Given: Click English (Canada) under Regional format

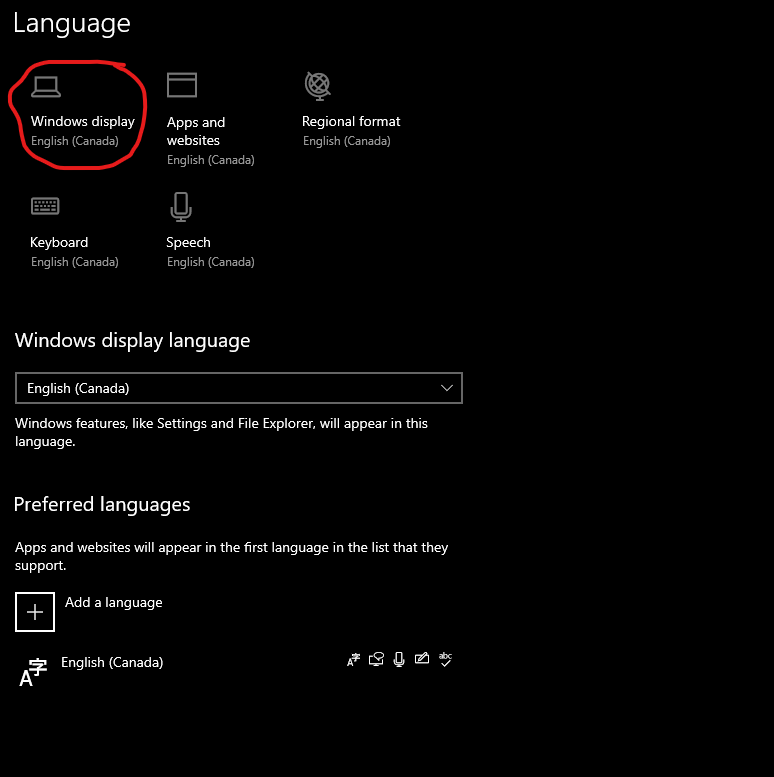Looking at the screenshot, I should [347, 141].
